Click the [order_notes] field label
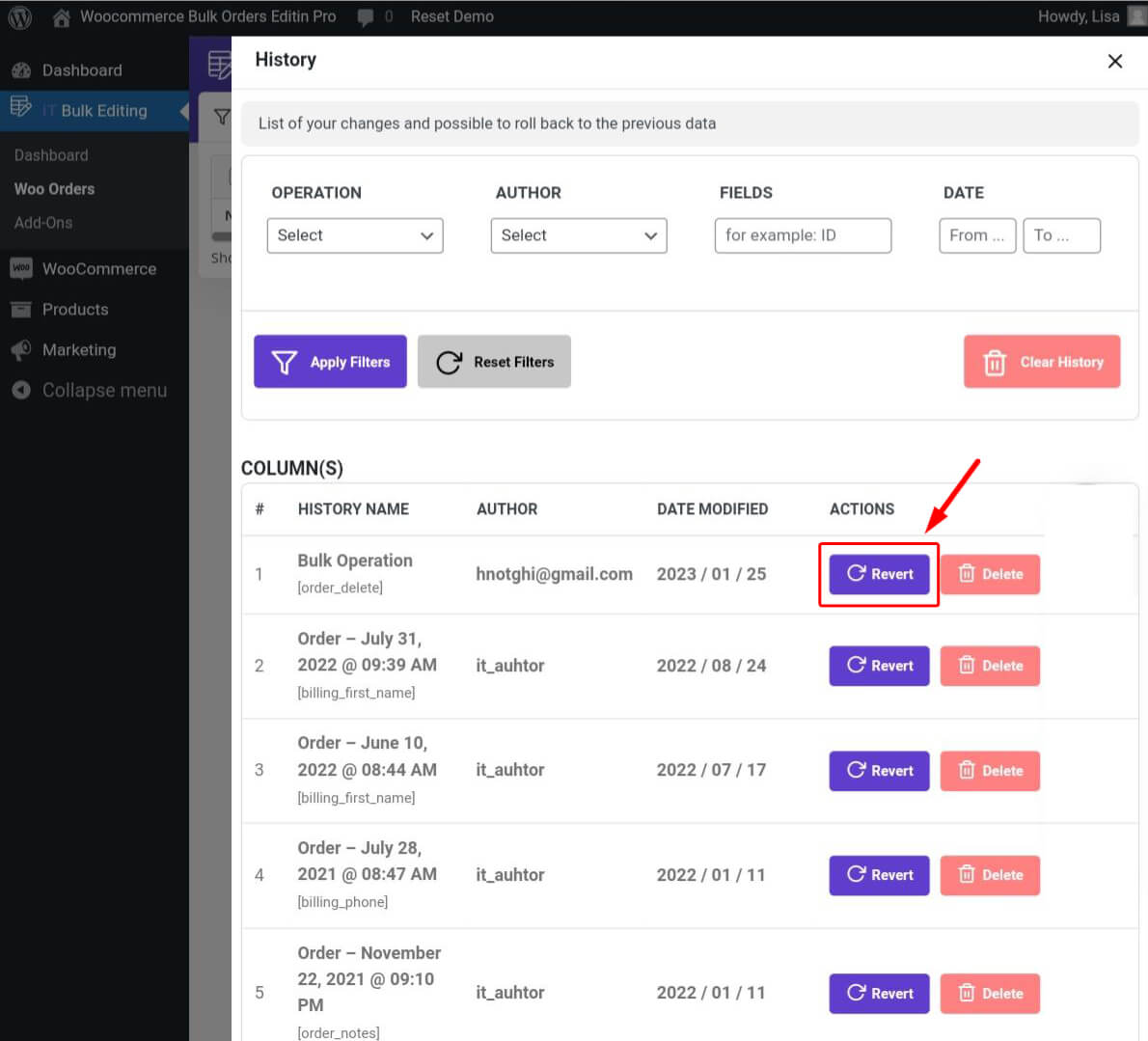This screenshot has height=1041, width=1148. click(x=339, y=1033)
